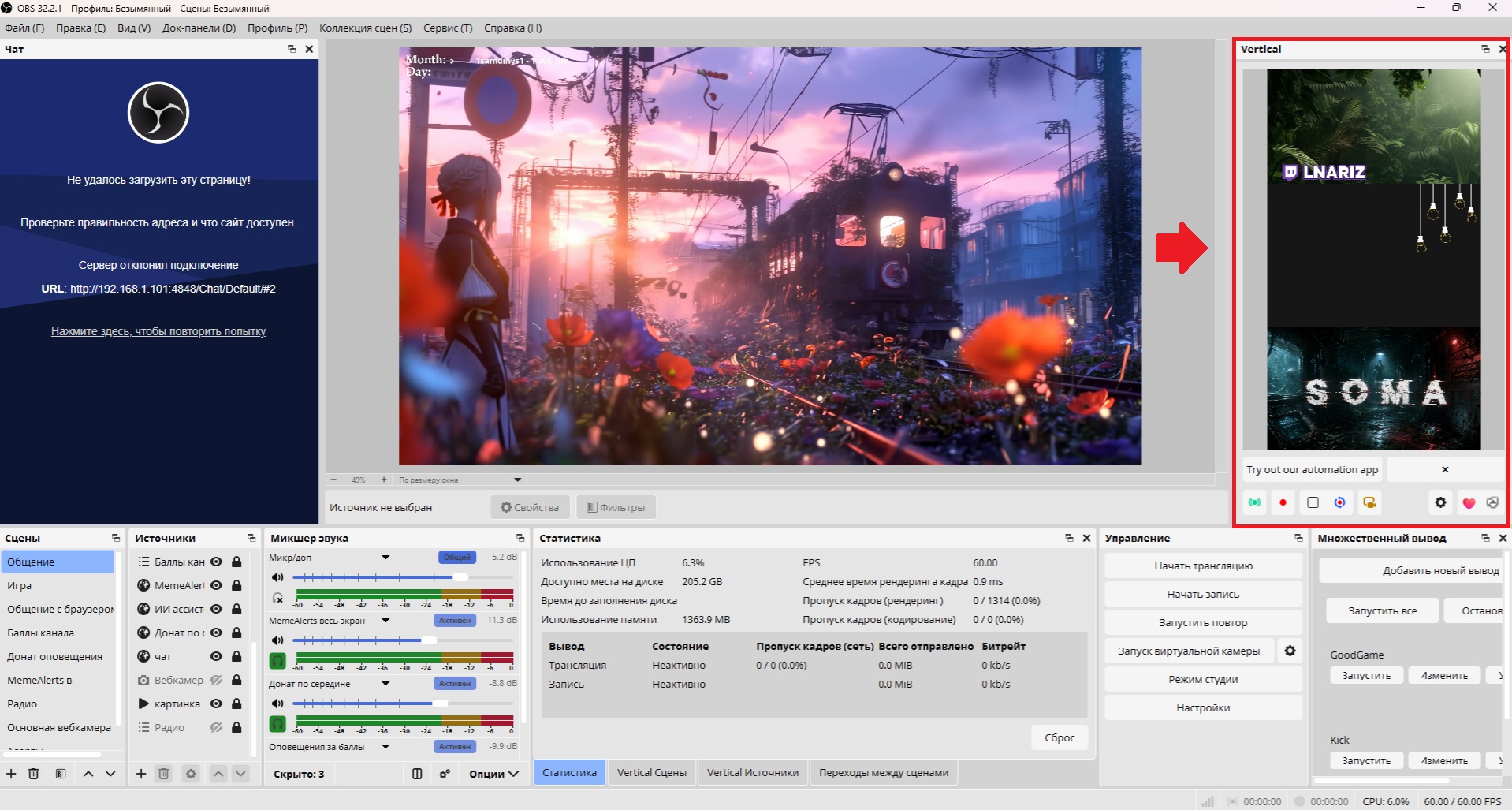Add a new scene with the plus icon

click(11, 774)
